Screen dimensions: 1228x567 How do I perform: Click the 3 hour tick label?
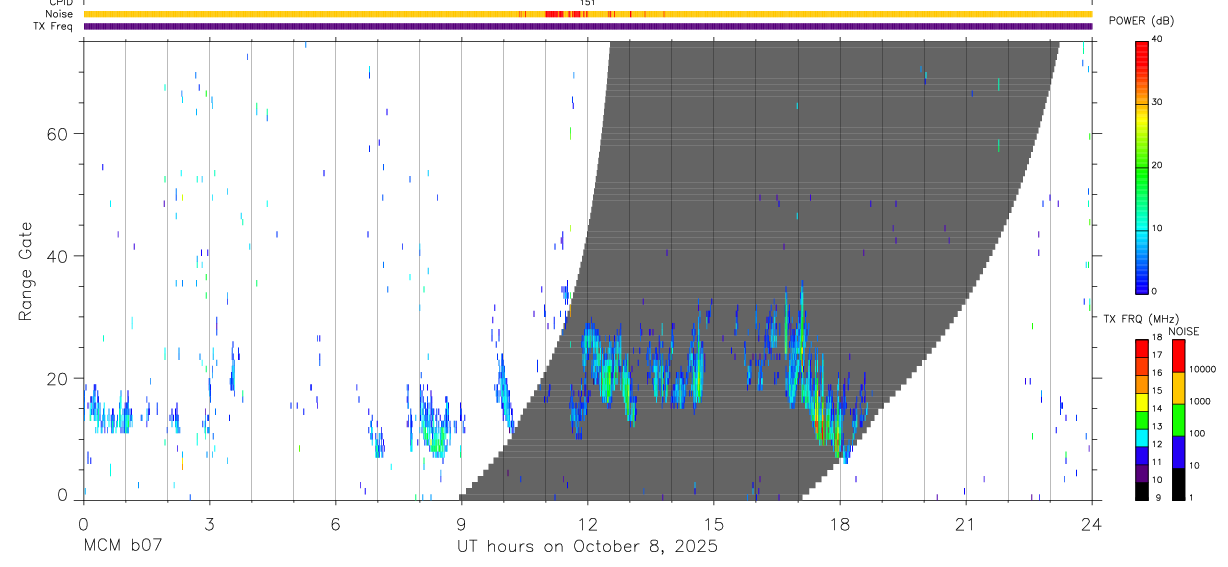[x=209, y=524]
